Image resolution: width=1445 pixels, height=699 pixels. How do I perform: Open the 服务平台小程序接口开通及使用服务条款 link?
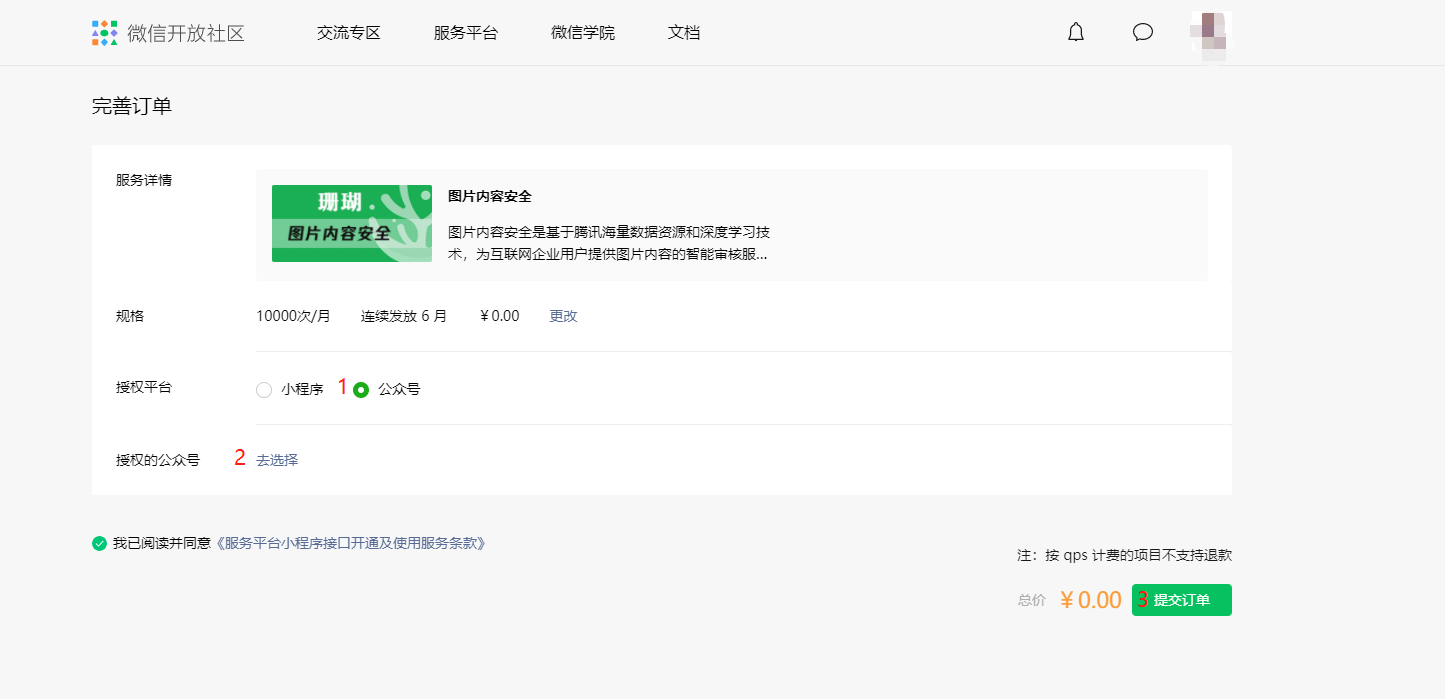coord(350,543)
